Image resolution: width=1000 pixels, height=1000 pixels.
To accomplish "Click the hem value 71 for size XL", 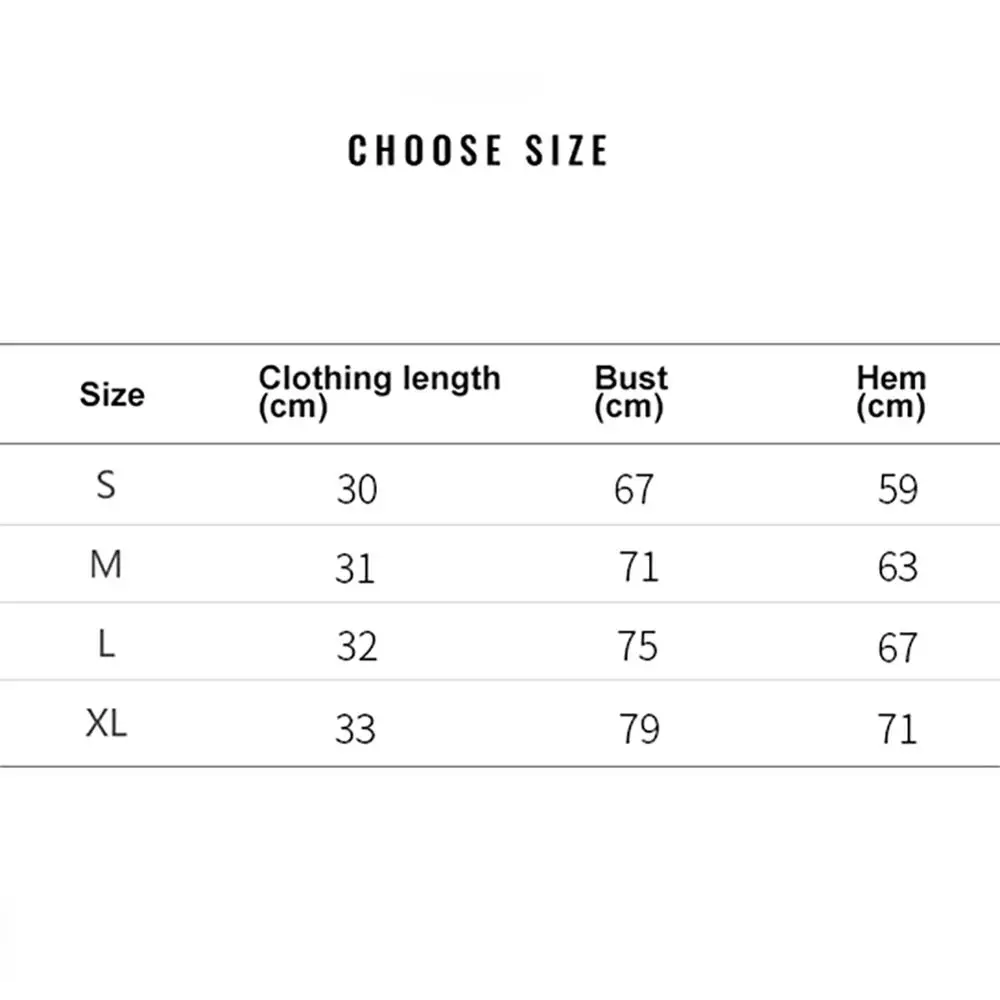I will click(x=897, y=728).
